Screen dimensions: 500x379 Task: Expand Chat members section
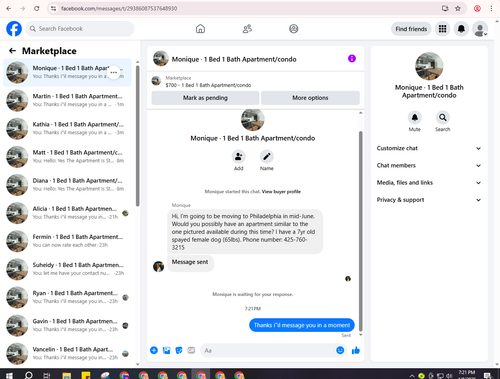coord(429,166)
